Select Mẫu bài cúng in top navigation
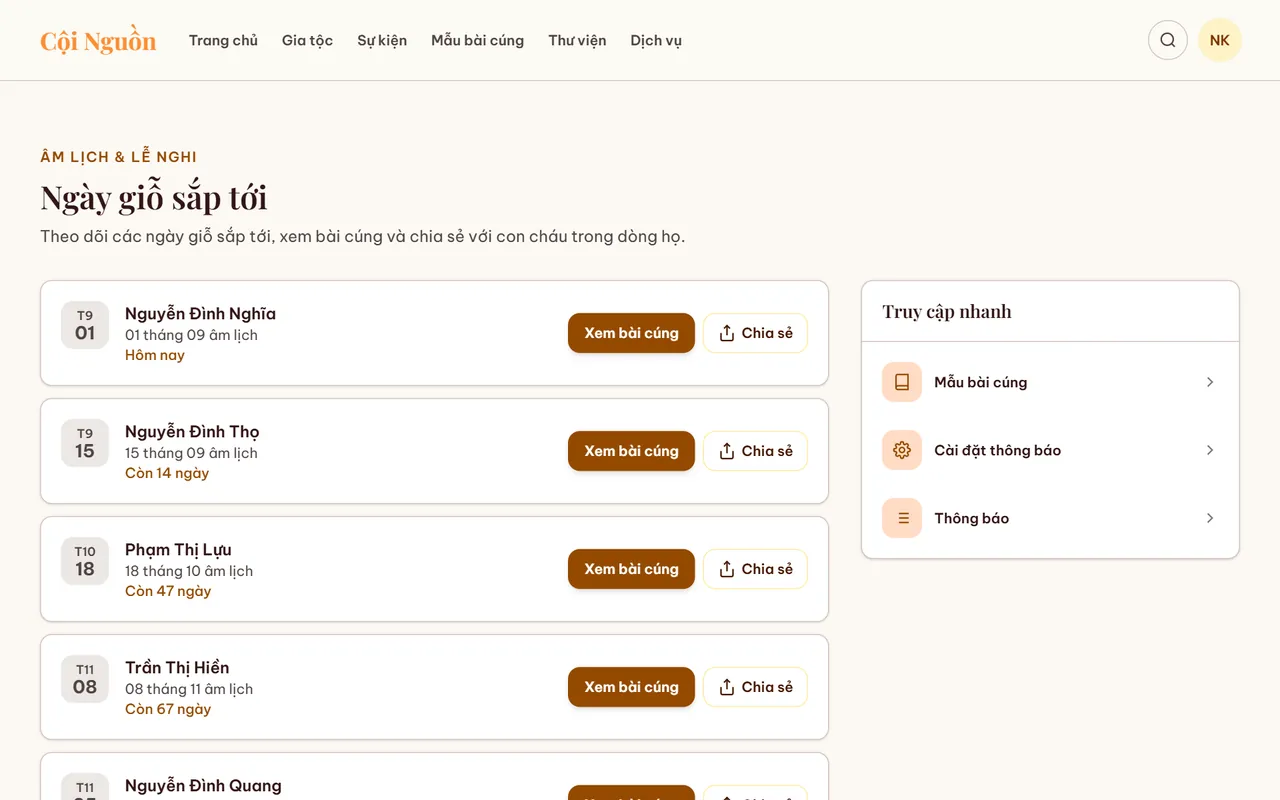 [477, 40]
